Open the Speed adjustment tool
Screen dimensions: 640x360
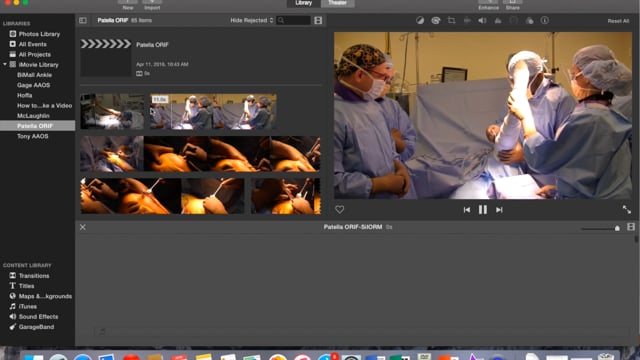pyautogui.click(x=513, y=20)
